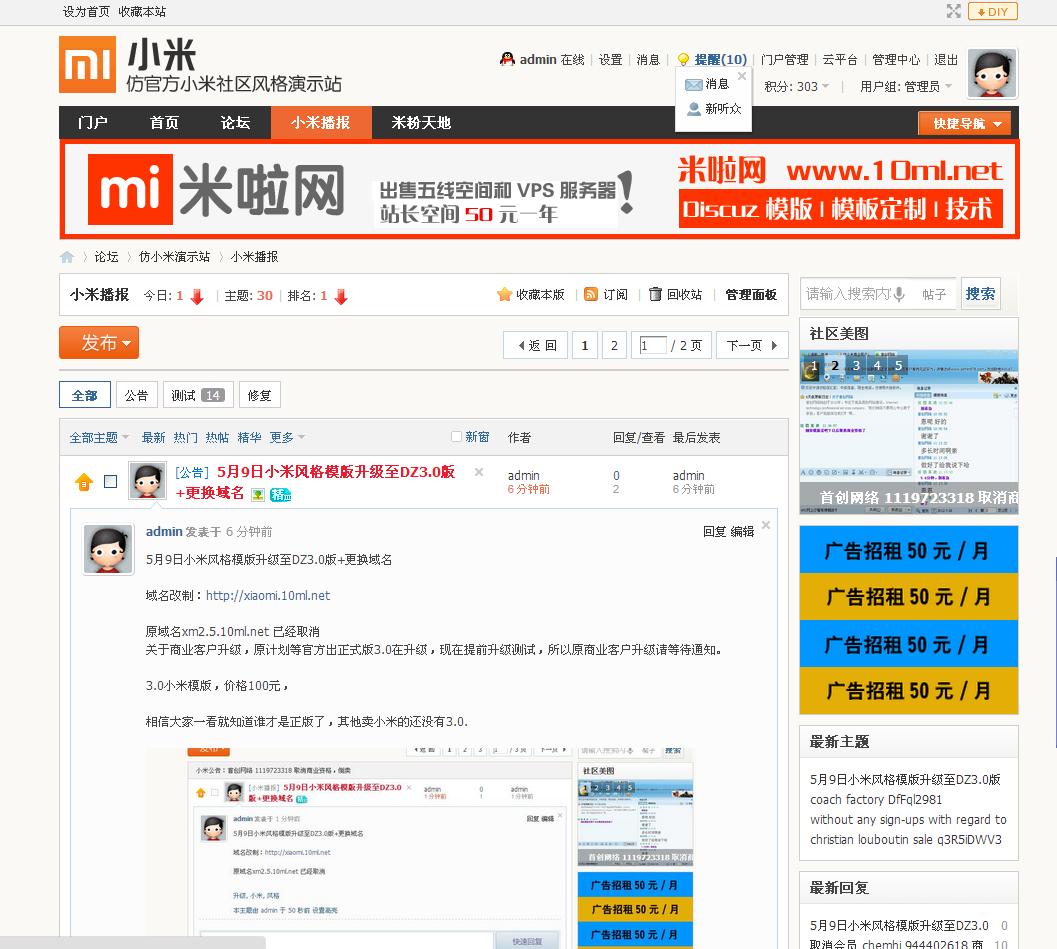Click the 下一页 next page button

(x=752, y=346)
